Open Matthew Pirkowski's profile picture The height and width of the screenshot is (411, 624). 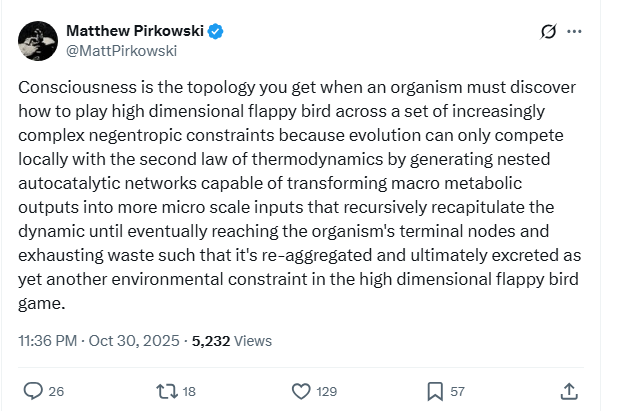coord(36,41)
